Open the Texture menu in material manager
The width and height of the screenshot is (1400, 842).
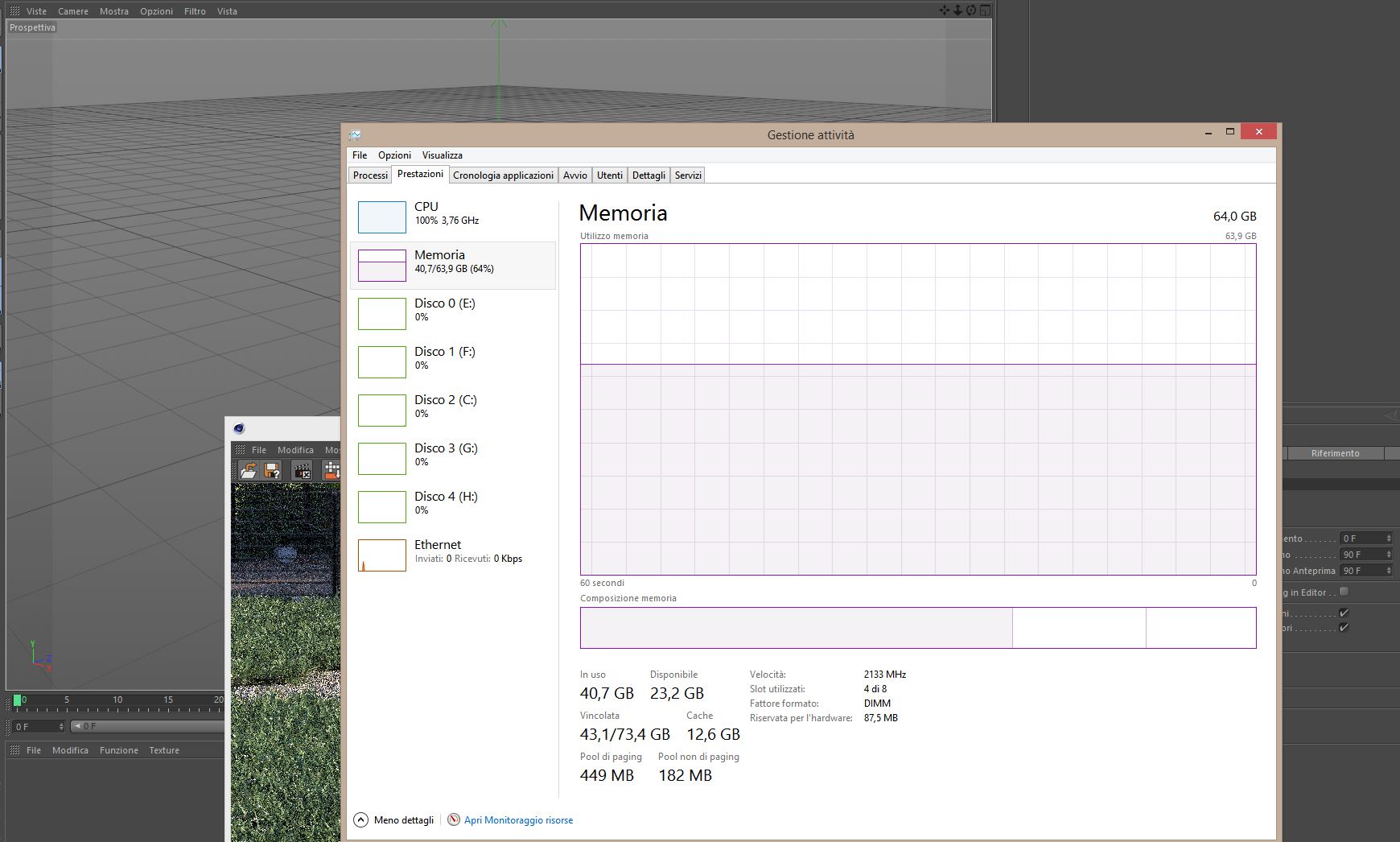coord(164,750)
